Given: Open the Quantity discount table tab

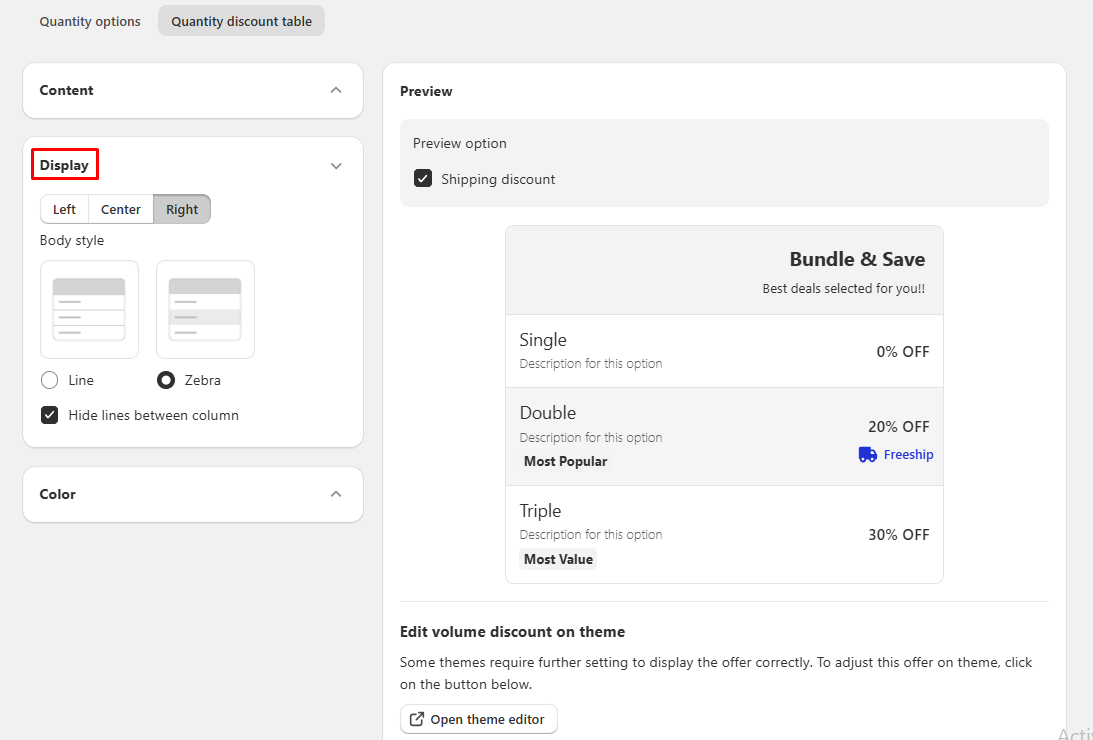Looking at the screenshot, I should pyautogui.click(x=241, y=21).
